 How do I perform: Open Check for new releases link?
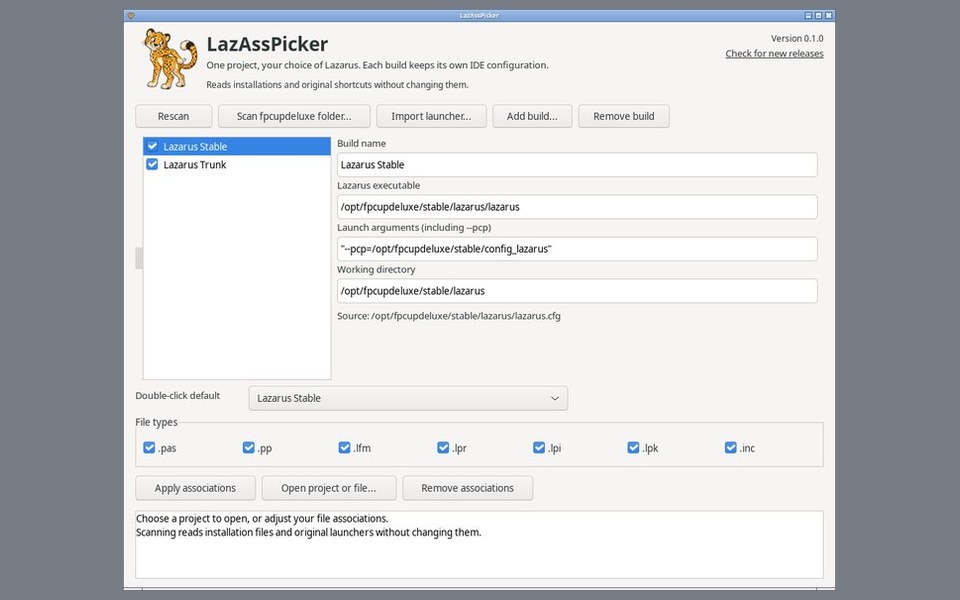pyautogui.click(x=774, y=53)
